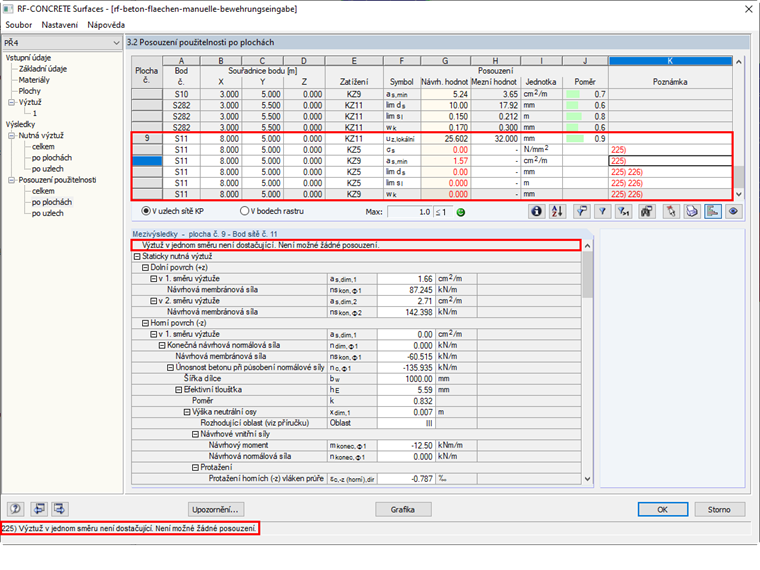Open the Nastavení menu
This screenshot has width=760, height=570.
(x=59, y=25)
